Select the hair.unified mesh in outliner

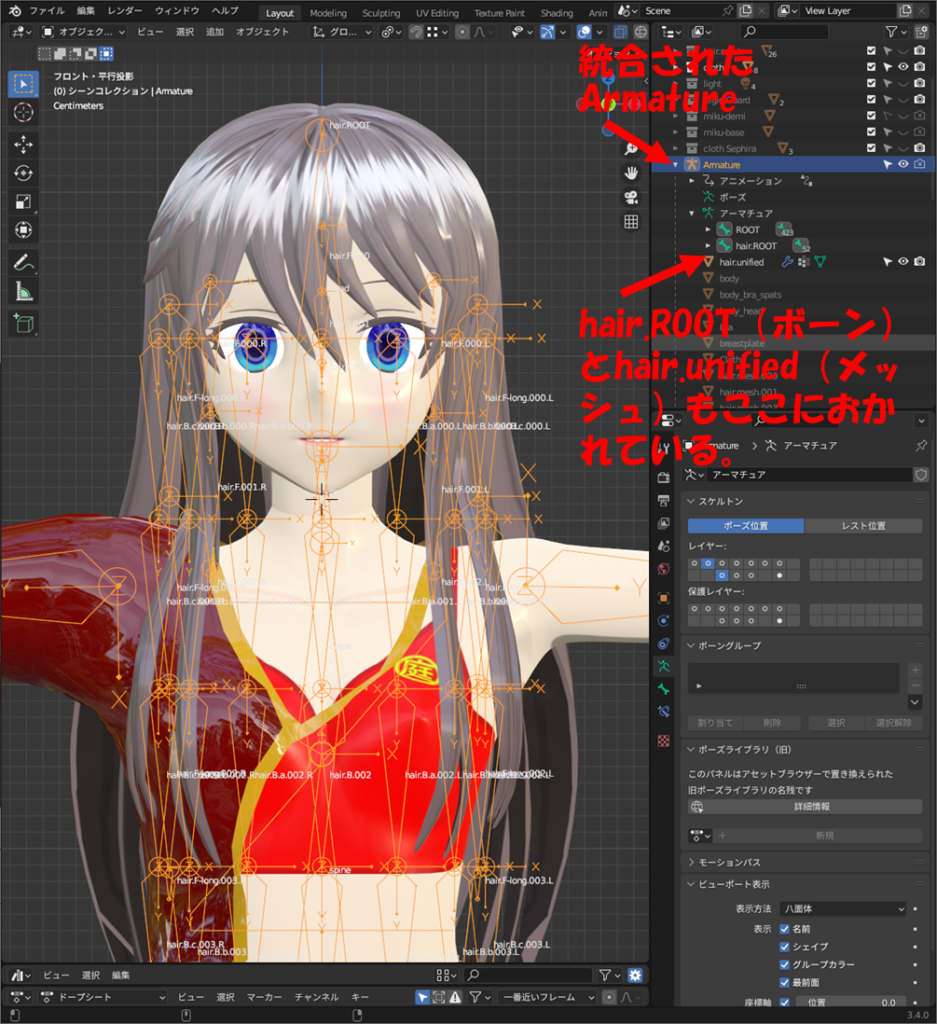(x=741, y=262)
